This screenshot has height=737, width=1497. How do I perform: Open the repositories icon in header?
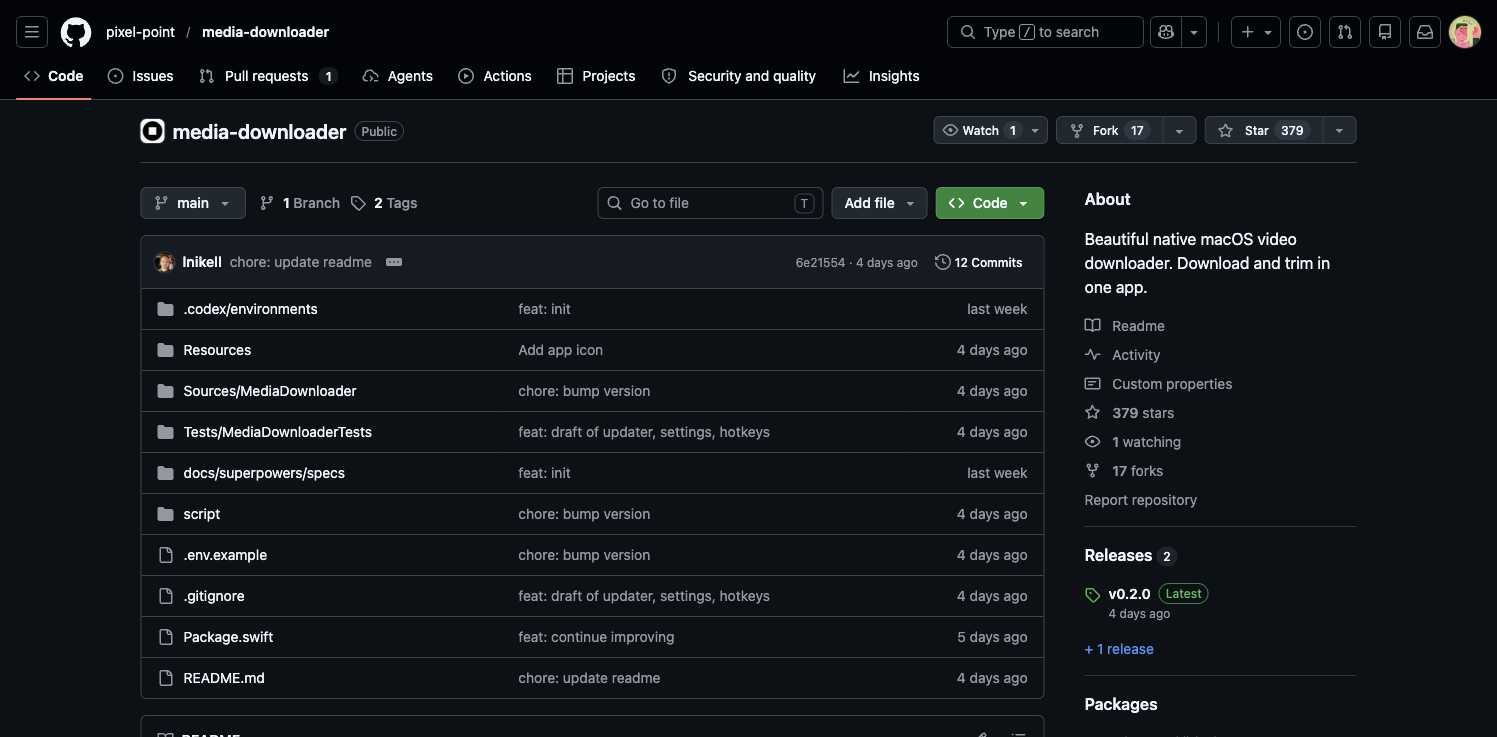click(x=1385, y=32)
